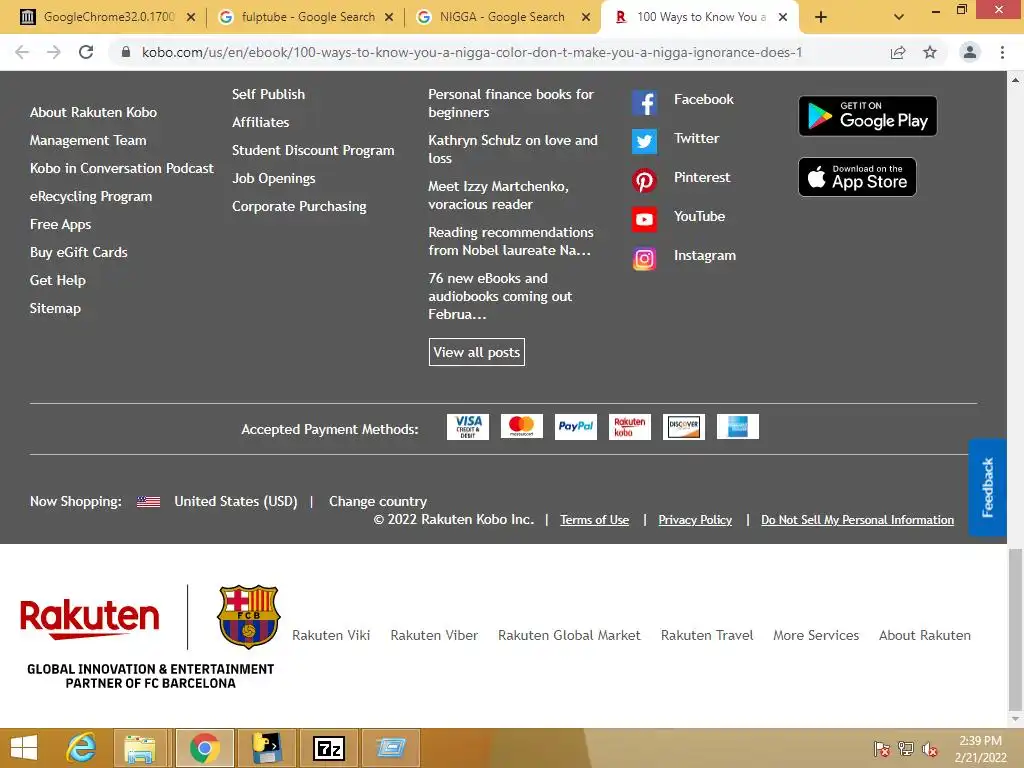This screenshot has width=1024, height=768.
Task: Open the Privacy Policy link
Action: pos(695,520)
